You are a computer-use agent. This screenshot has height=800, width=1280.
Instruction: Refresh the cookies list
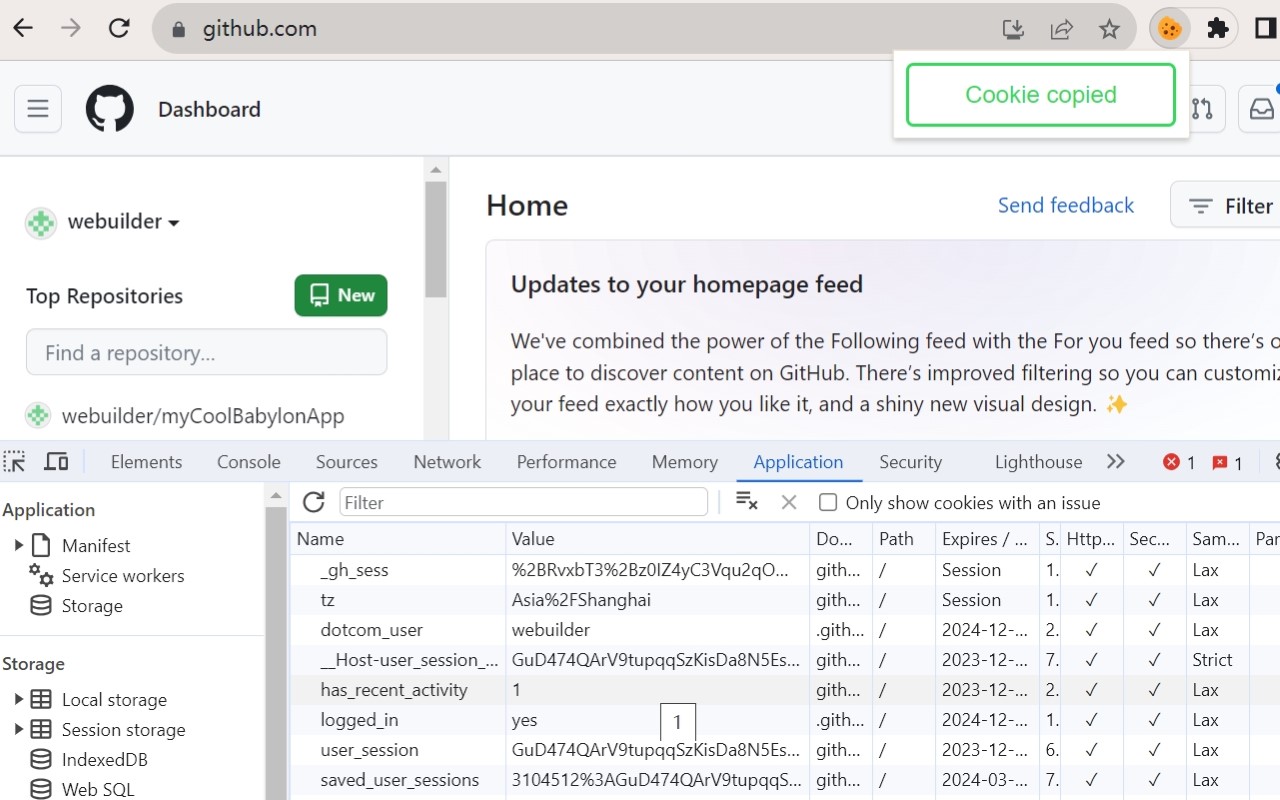(313, 502)
